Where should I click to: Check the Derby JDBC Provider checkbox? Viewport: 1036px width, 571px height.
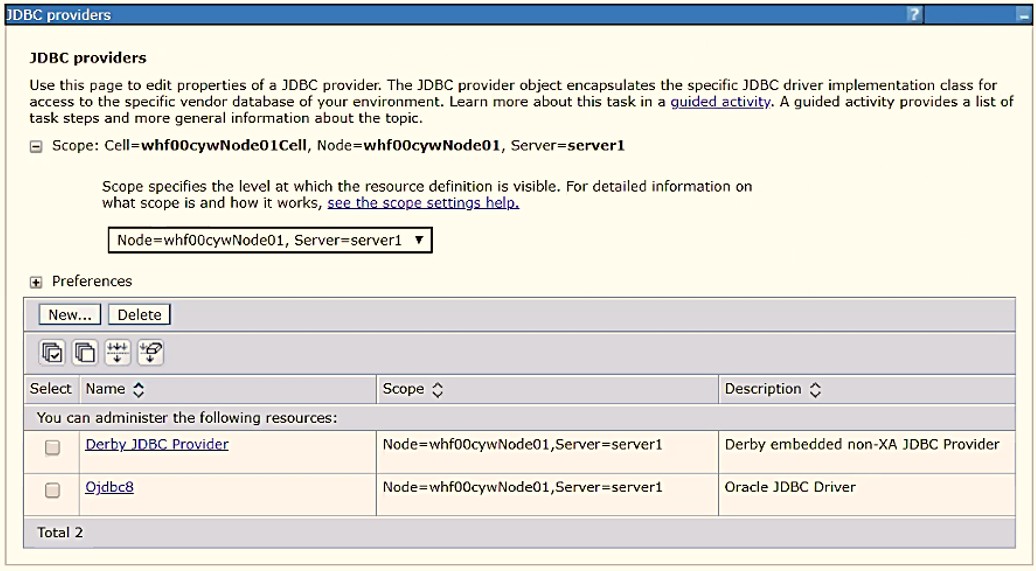pos(52,447)
